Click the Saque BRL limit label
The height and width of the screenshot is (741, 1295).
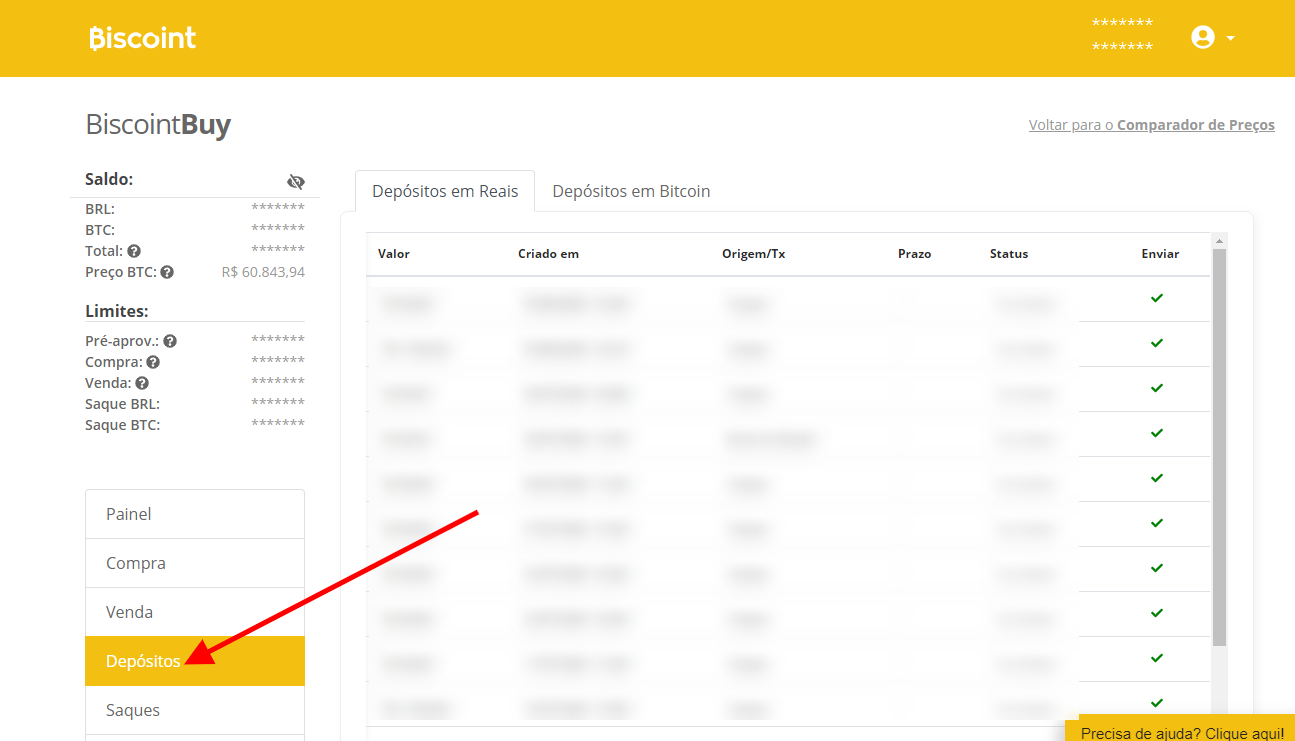[x=123, y=404]
